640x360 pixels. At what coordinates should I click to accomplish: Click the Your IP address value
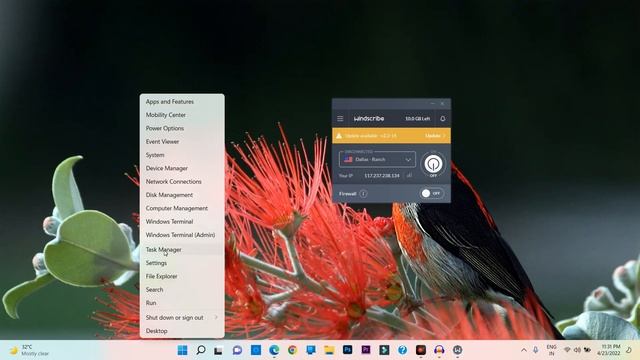click(382, 176)
